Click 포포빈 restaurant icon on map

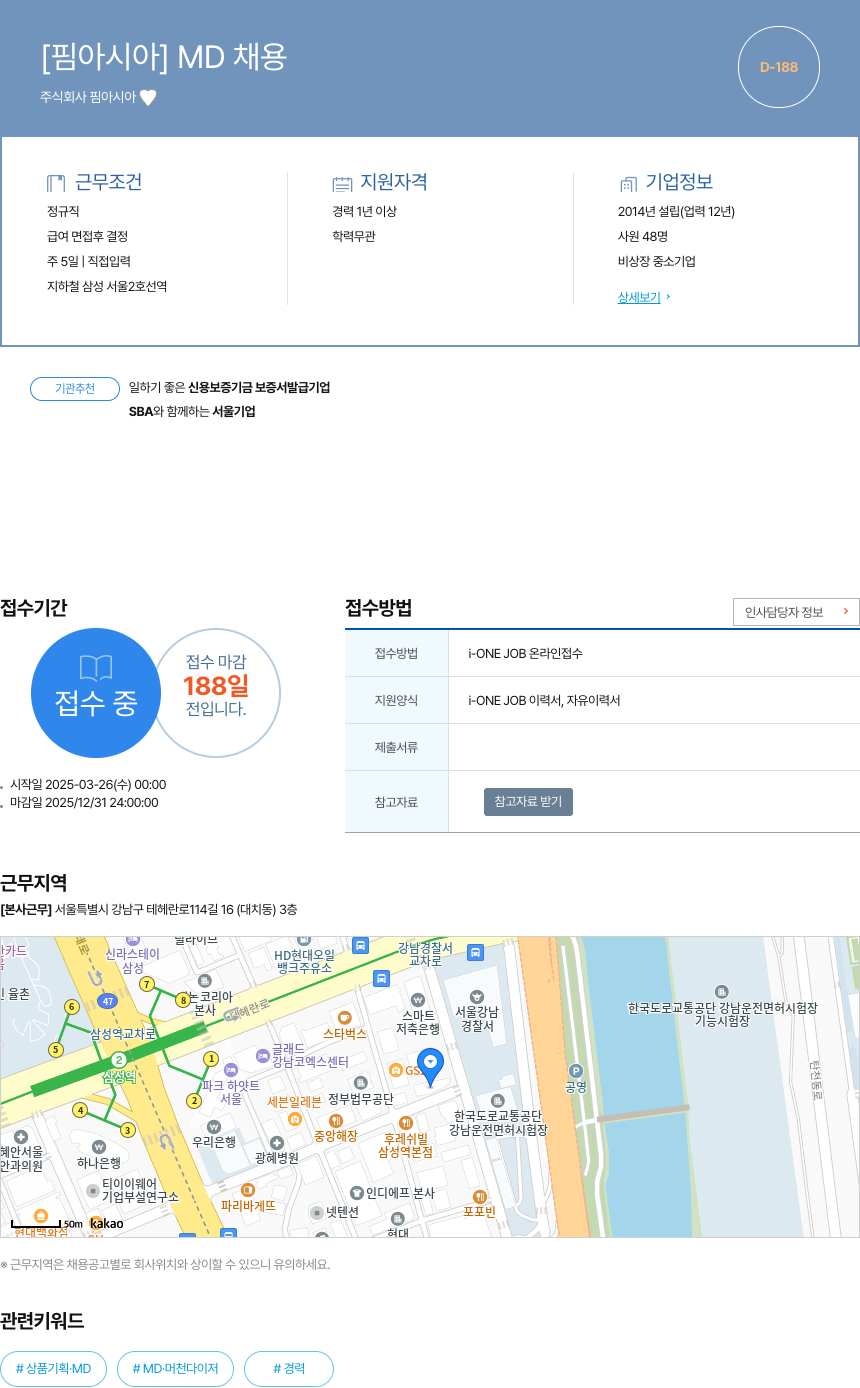point(479,1197)
